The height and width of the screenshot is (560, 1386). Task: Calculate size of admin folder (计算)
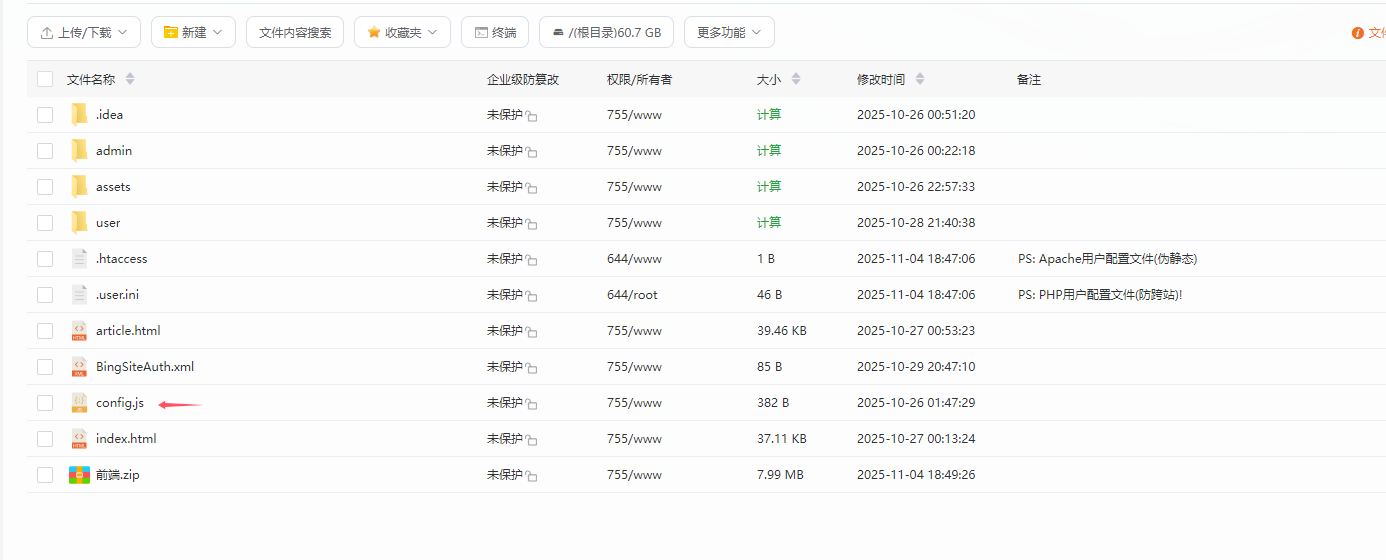point(769,151)
